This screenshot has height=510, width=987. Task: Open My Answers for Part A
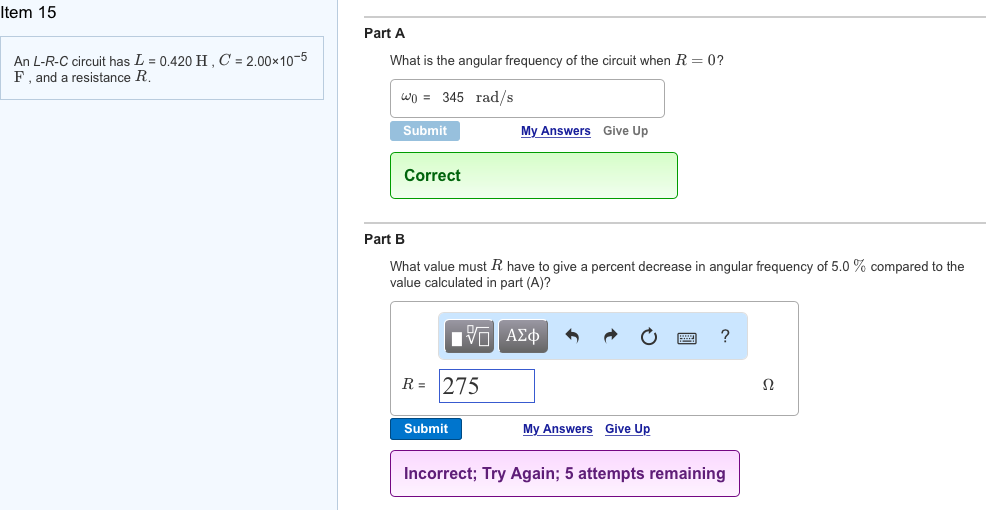coord(555,131)
